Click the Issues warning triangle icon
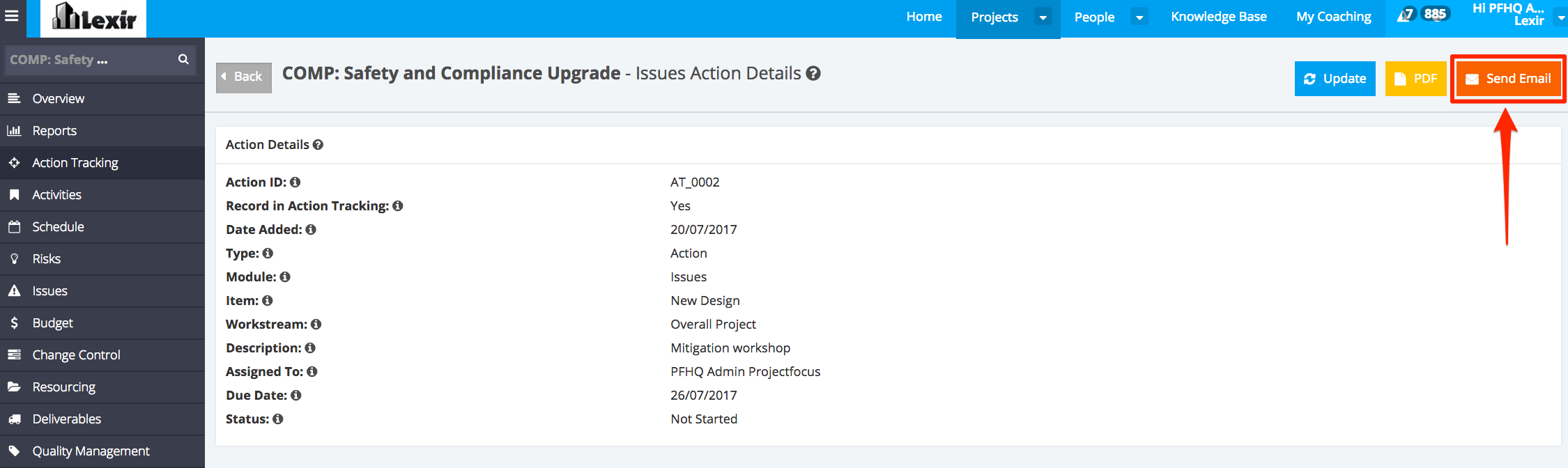 click(x=14, y=290)
